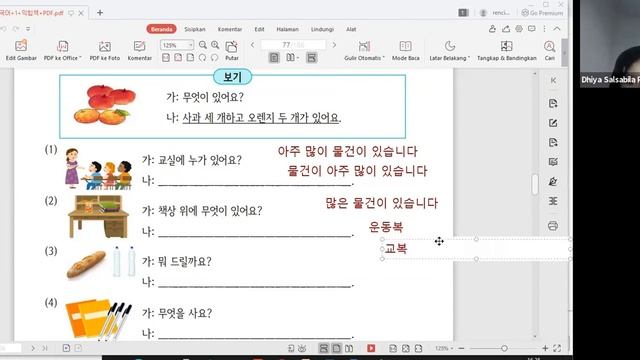This screenshot has width=640, height=360.
Task: Open the Gulir Otomatis dropdown
Action: (364, 51)
